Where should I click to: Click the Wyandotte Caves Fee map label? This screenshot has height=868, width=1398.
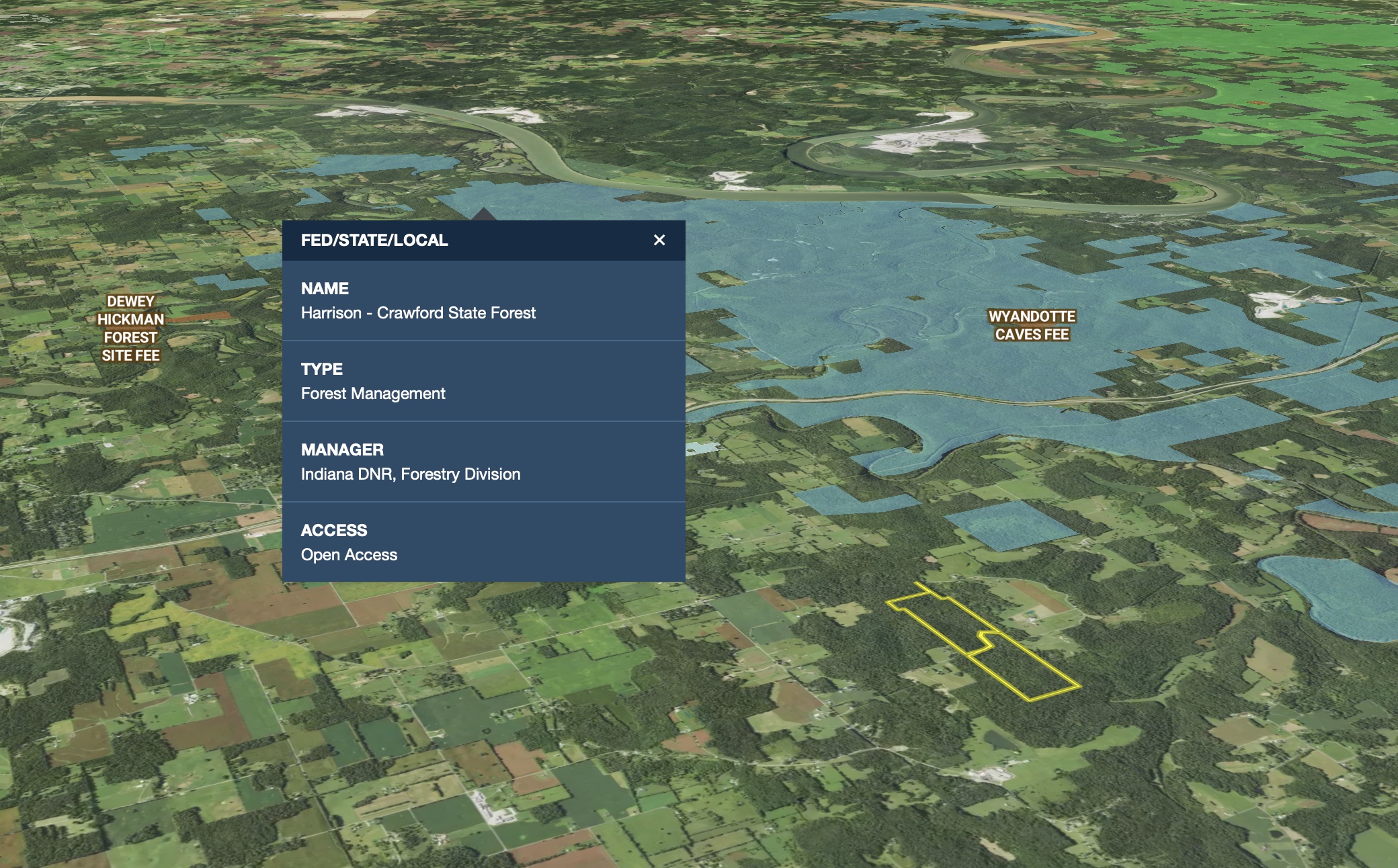1032,325
